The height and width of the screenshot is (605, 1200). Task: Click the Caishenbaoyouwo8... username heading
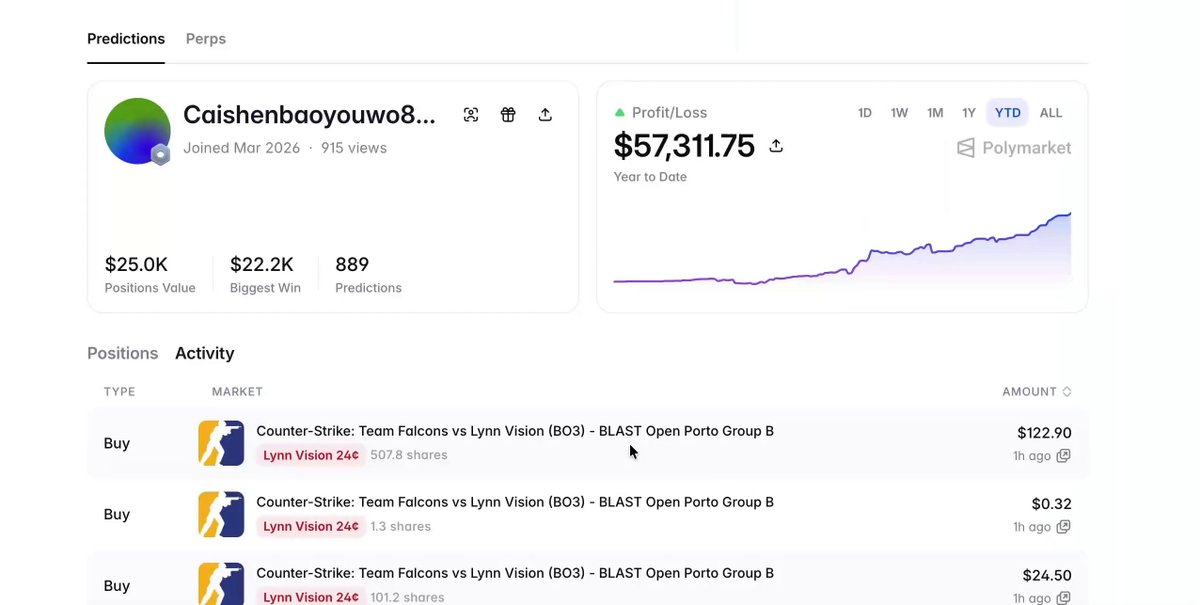310,115
